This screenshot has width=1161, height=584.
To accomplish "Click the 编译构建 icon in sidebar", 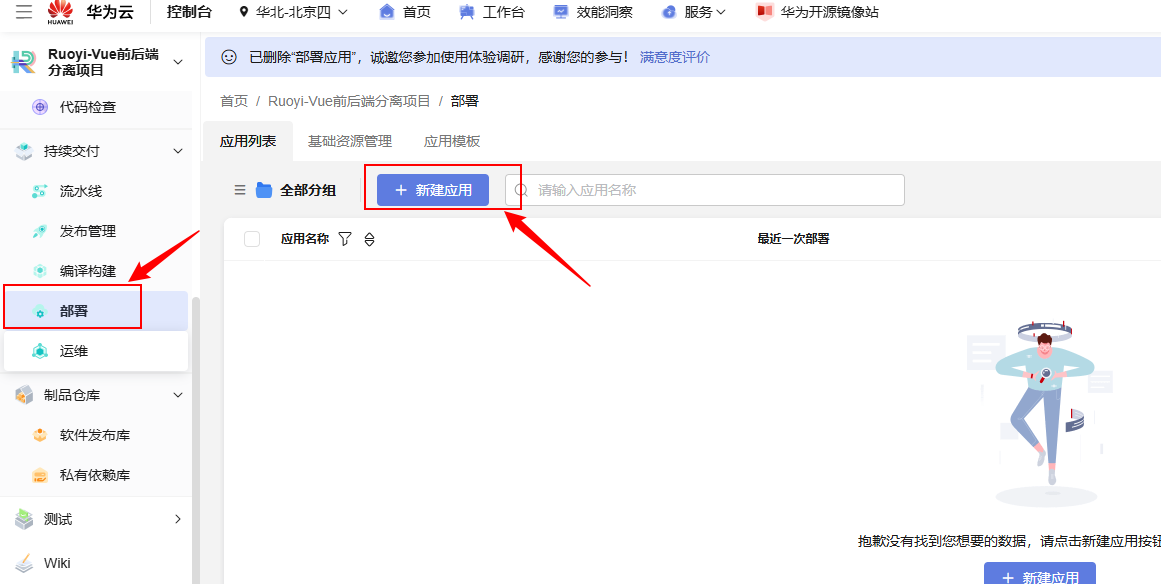I will [40, 272].
